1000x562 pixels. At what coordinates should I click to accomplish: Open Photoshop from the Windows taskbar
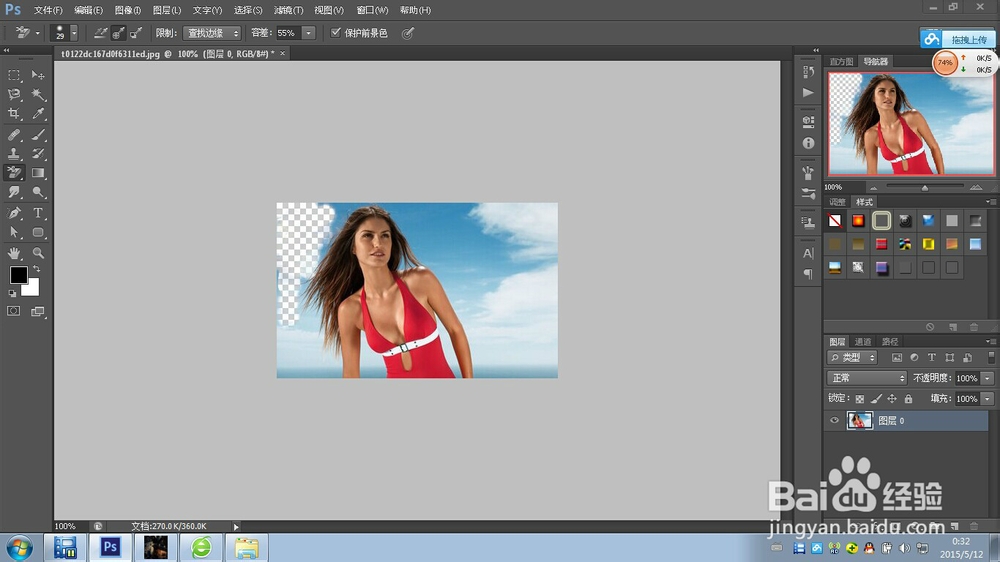(110, 547)
